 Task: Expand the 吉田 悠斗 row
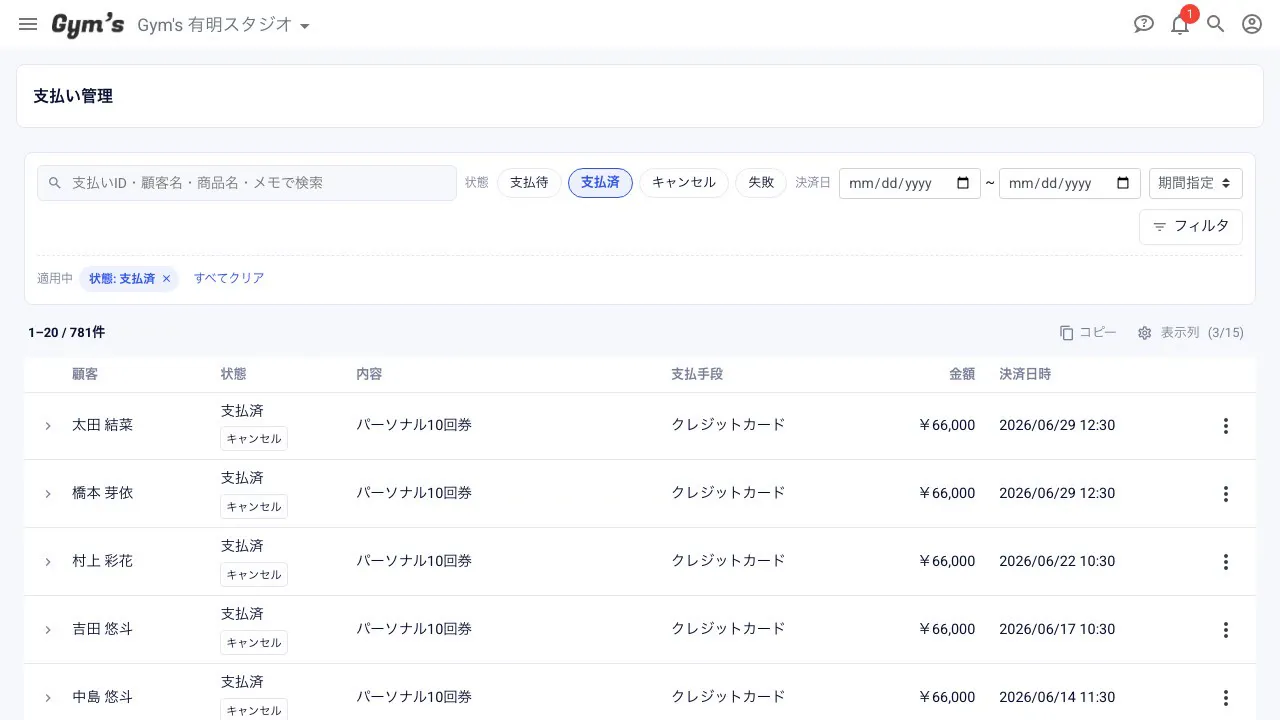click(x=48, y=630)
